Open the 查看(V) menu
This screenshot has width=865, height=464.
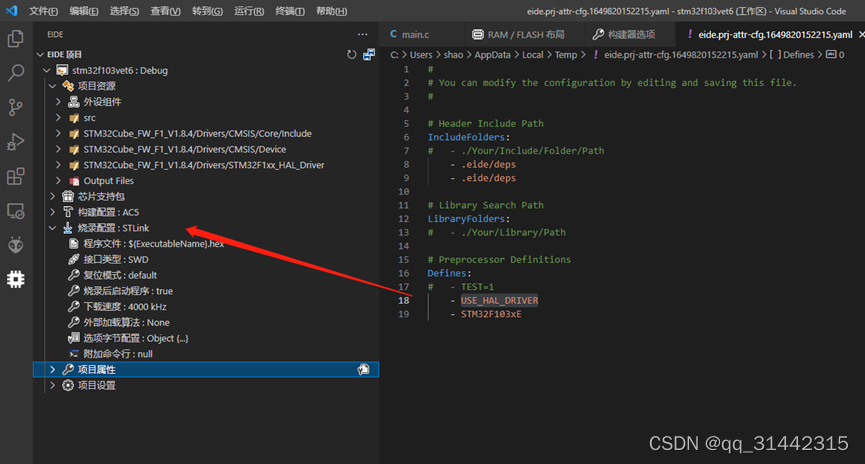(x=165, y=11)
